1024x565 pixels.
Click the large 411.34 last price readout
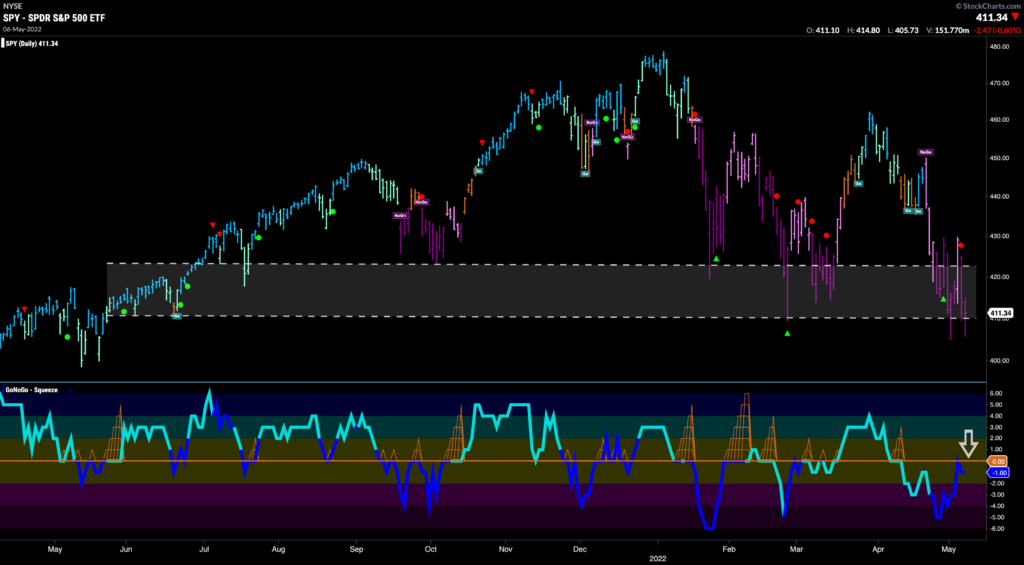(x=991, y=16)
